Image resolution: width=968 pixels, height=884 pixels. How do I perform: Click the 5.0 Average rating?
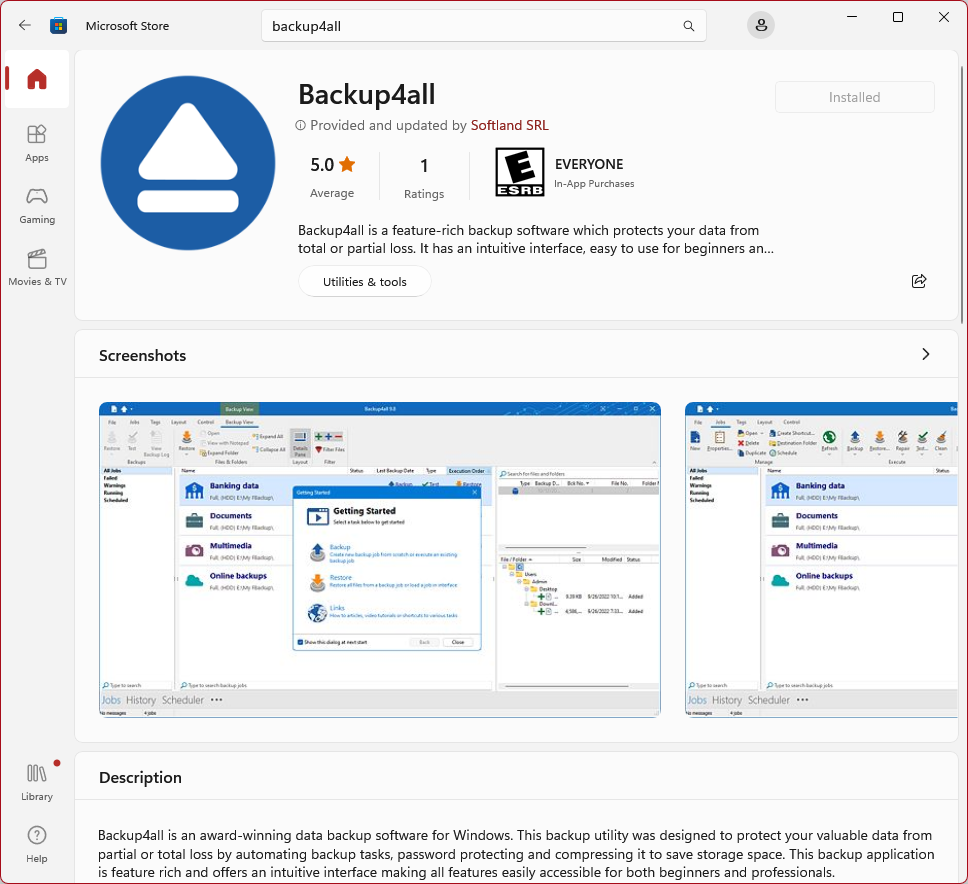click(332, 176)
